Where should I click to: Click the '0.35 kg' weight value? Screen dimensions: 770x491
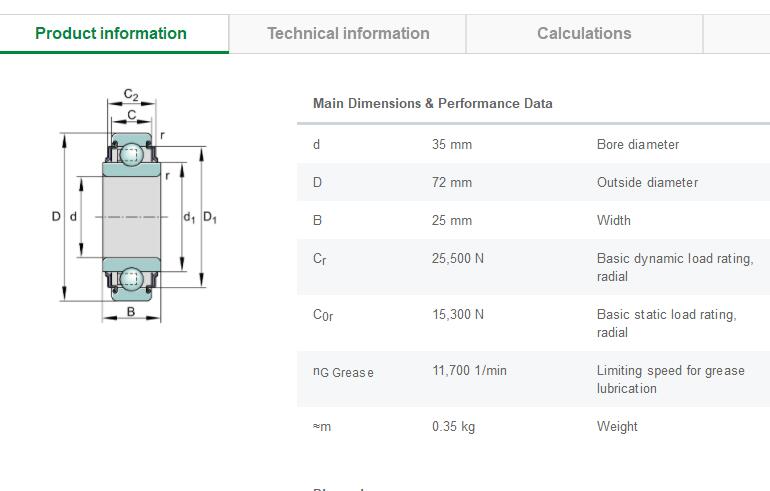pyautogui.click(x=453, y=426)
